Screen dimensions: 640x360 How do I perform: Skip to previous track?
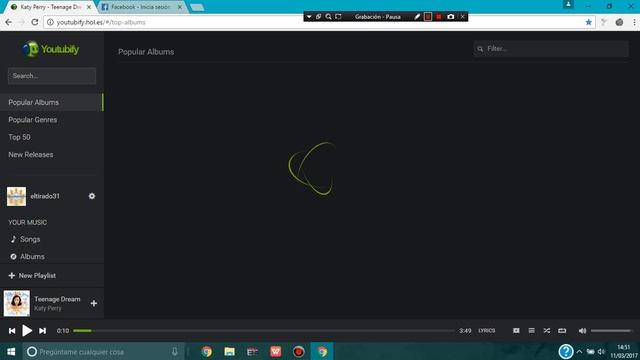pyautogui.click(x=12, y=331)
